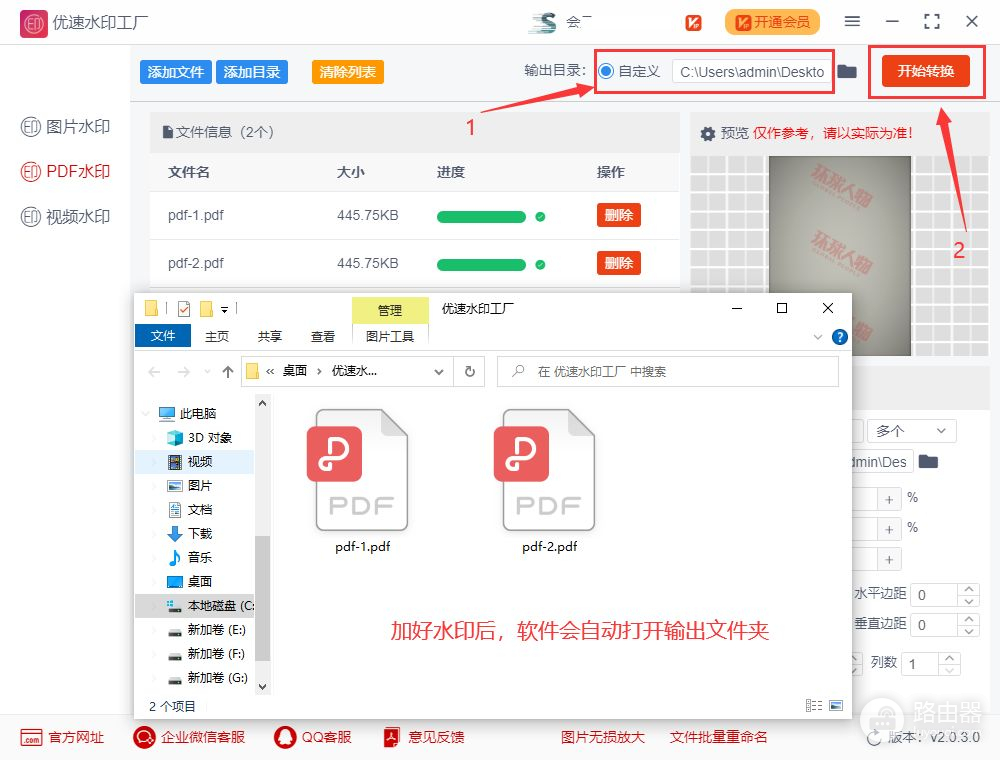This screenshot has height=760, width=1000.
Task: Open 官方网址 link icon at bottom
Action: (31, 737)
